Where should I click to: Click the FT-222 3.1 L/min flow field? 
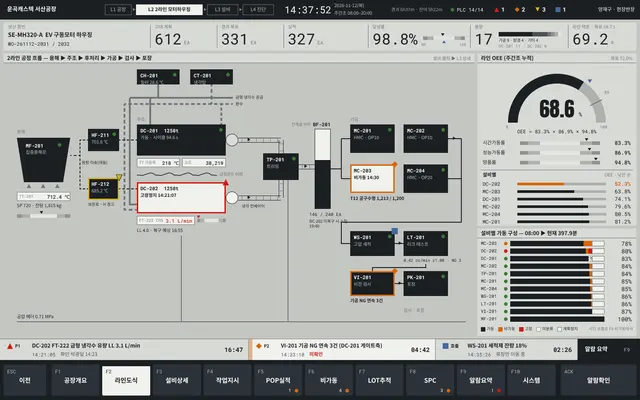point(165,220)
